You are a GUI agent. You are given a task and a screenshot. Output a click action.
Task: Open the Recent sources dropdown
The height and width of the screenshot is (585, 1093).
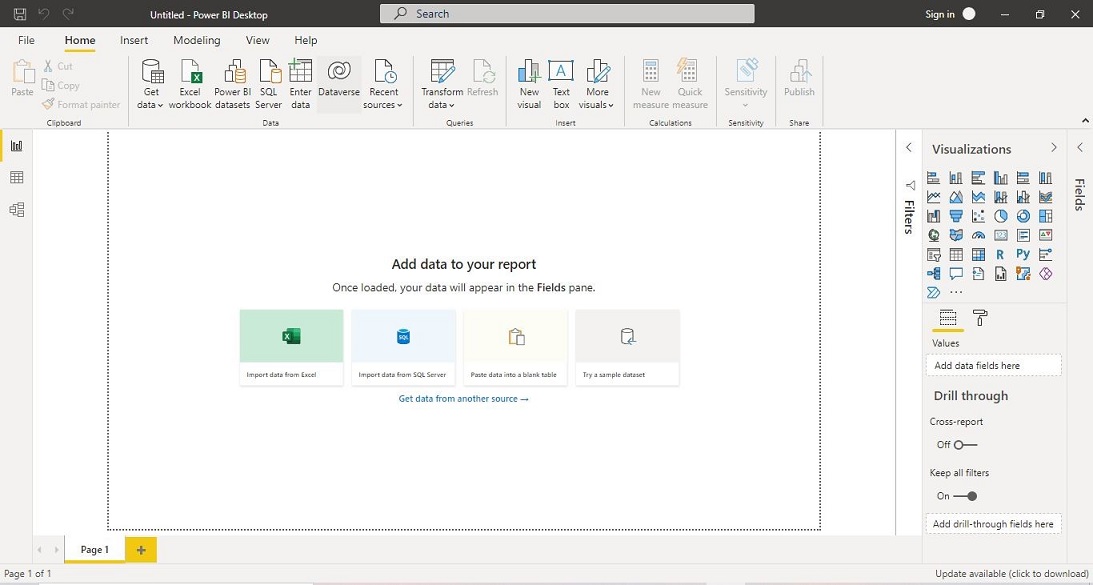[383, 84]
